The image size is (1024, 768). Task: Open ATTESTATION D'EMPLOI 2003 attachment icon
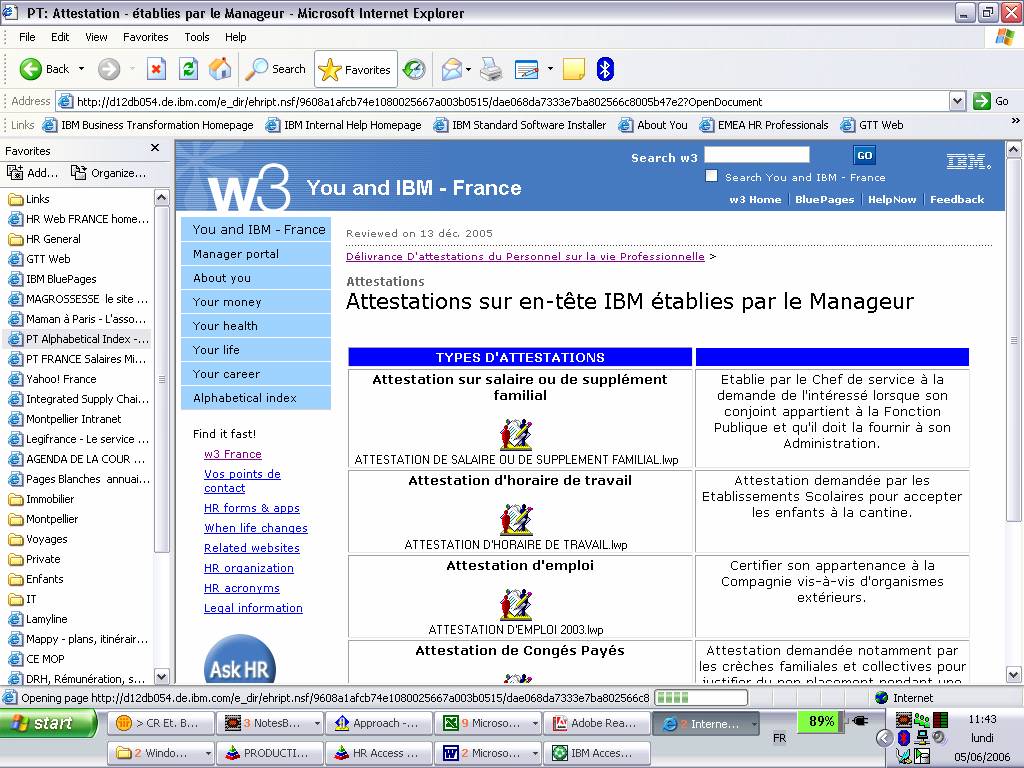tap(517, 604)
